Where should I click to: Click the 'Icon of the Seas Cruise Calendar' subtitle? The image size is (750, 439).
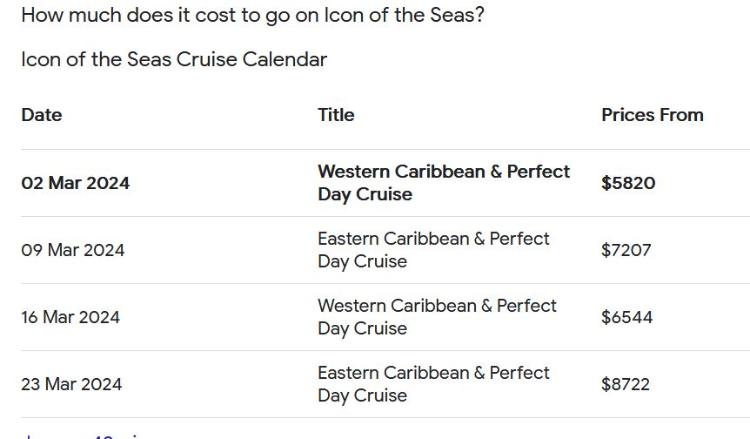[x=174, y=60]
